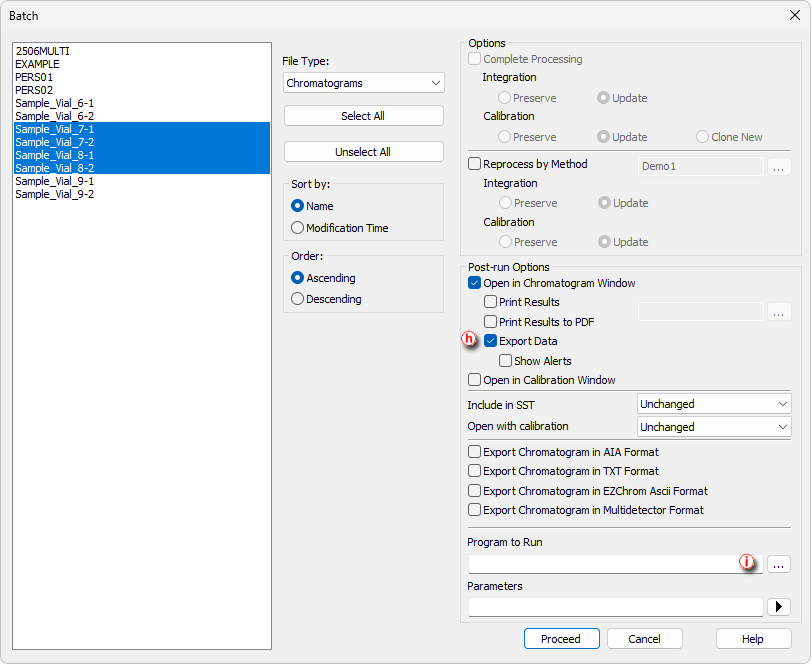Uncheck the Export Data option
The height and width of the screenshot is (664, 811).
pyautogui.click(x=490, y=341)
